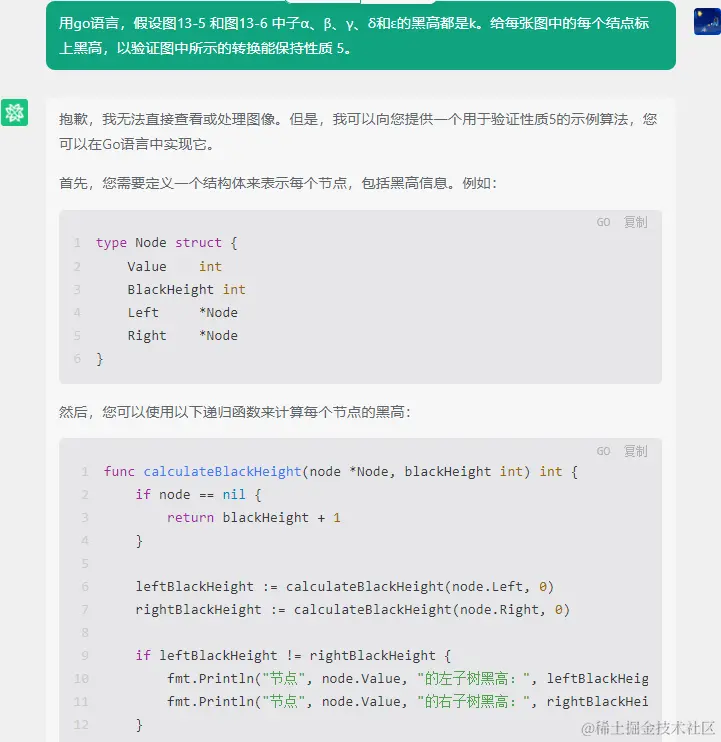
Task: Click the Println line with '的右子树黑高'
Action: (407, 702)
